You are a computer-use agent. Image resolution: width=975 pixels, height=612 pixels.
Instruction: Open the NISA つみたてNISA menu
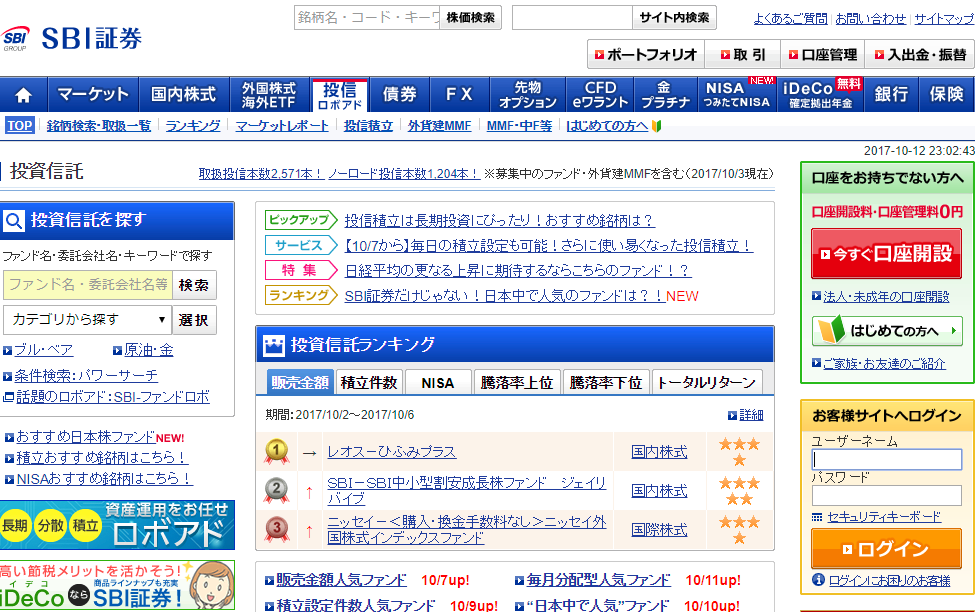(737, 95)
